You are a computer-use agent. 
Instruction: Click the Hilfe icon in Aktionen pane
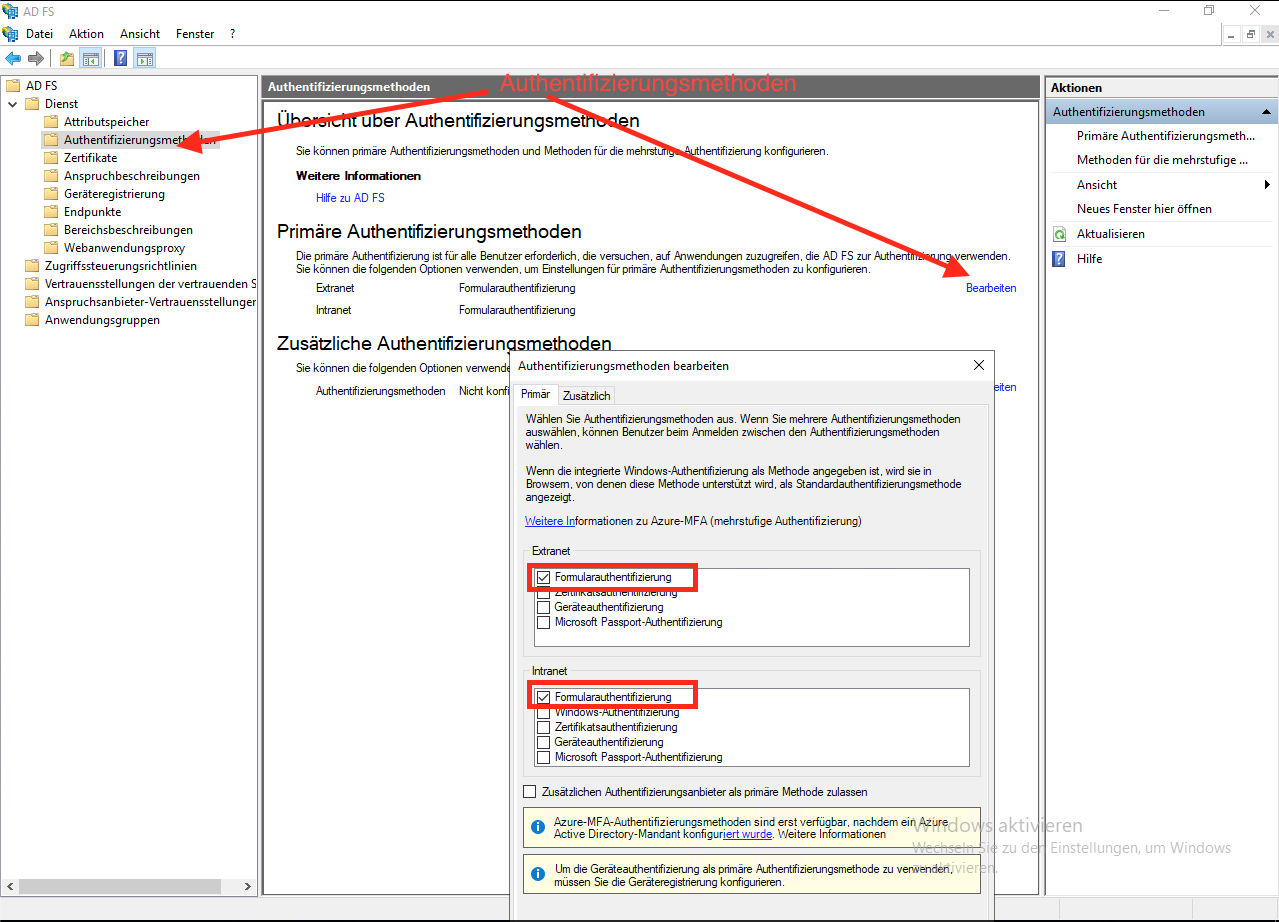(1060, 258)
